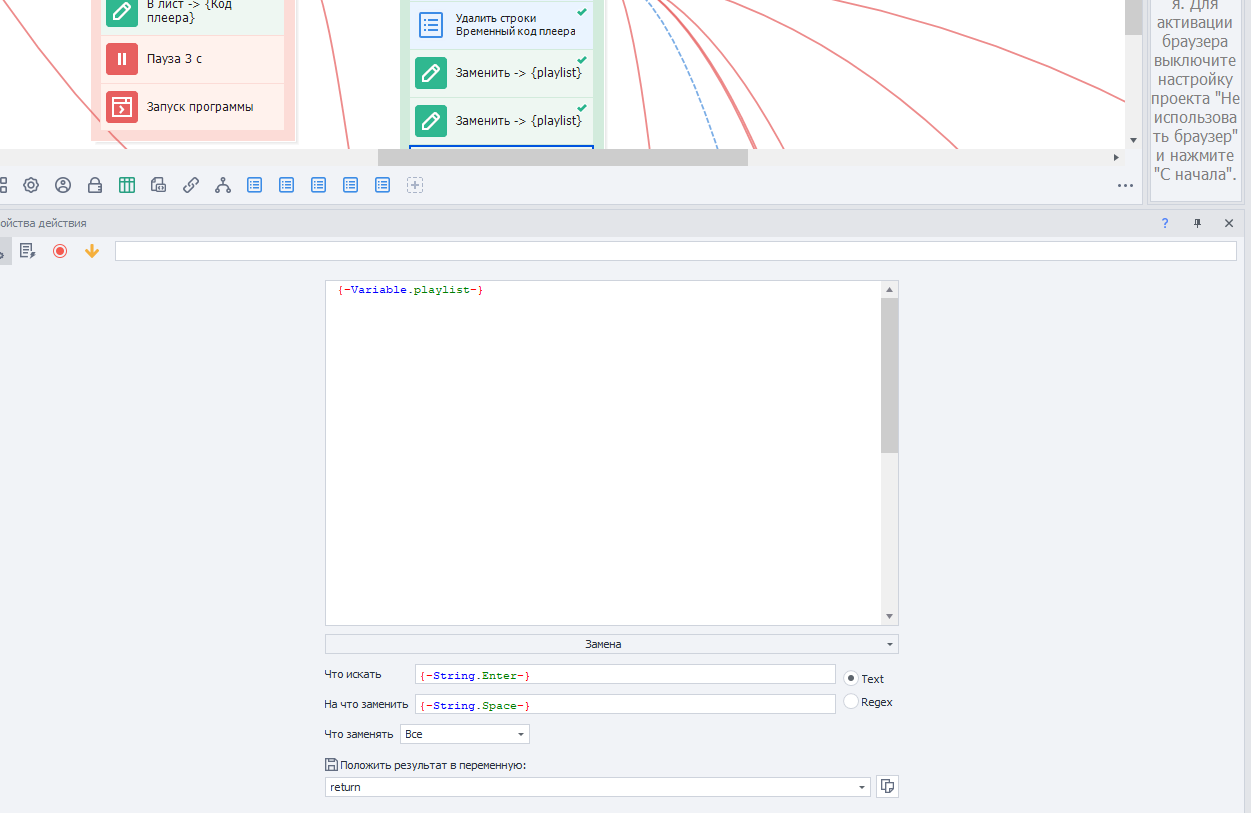Select the Regex radio button
The image size is (1251, 813).
point(852,702)
